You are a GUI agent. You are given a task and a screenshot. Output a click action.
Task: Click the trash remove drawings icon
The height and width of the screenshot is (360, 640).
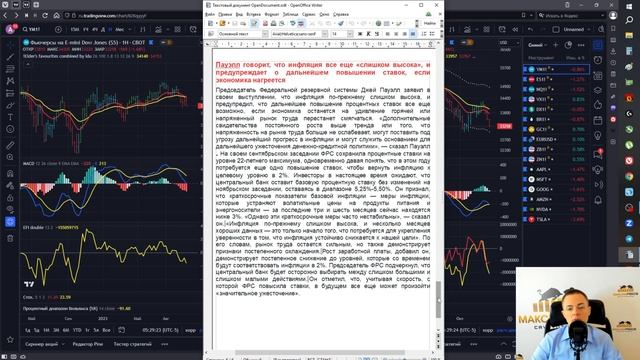(10, 238)
